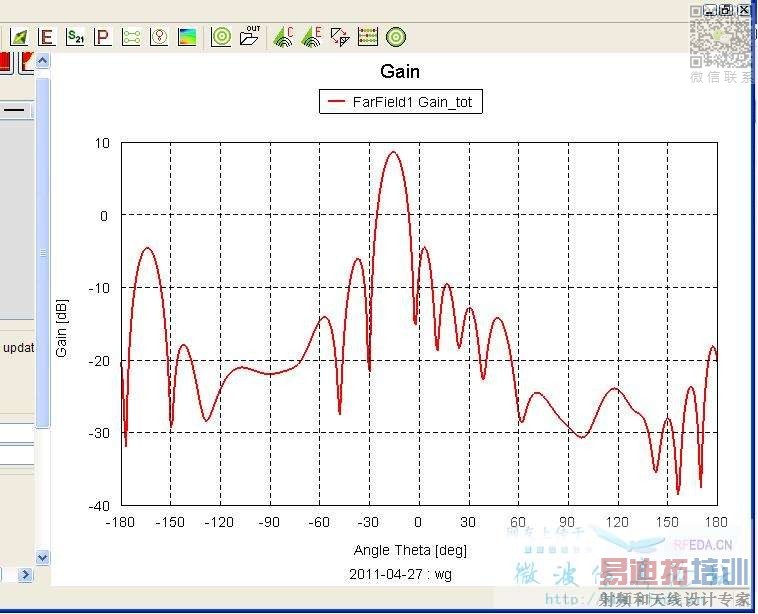Click the 90 tick label on the horizontal axis
Image resolution: width=758 pixels, height=614 pixels.
tap(567, 522)
